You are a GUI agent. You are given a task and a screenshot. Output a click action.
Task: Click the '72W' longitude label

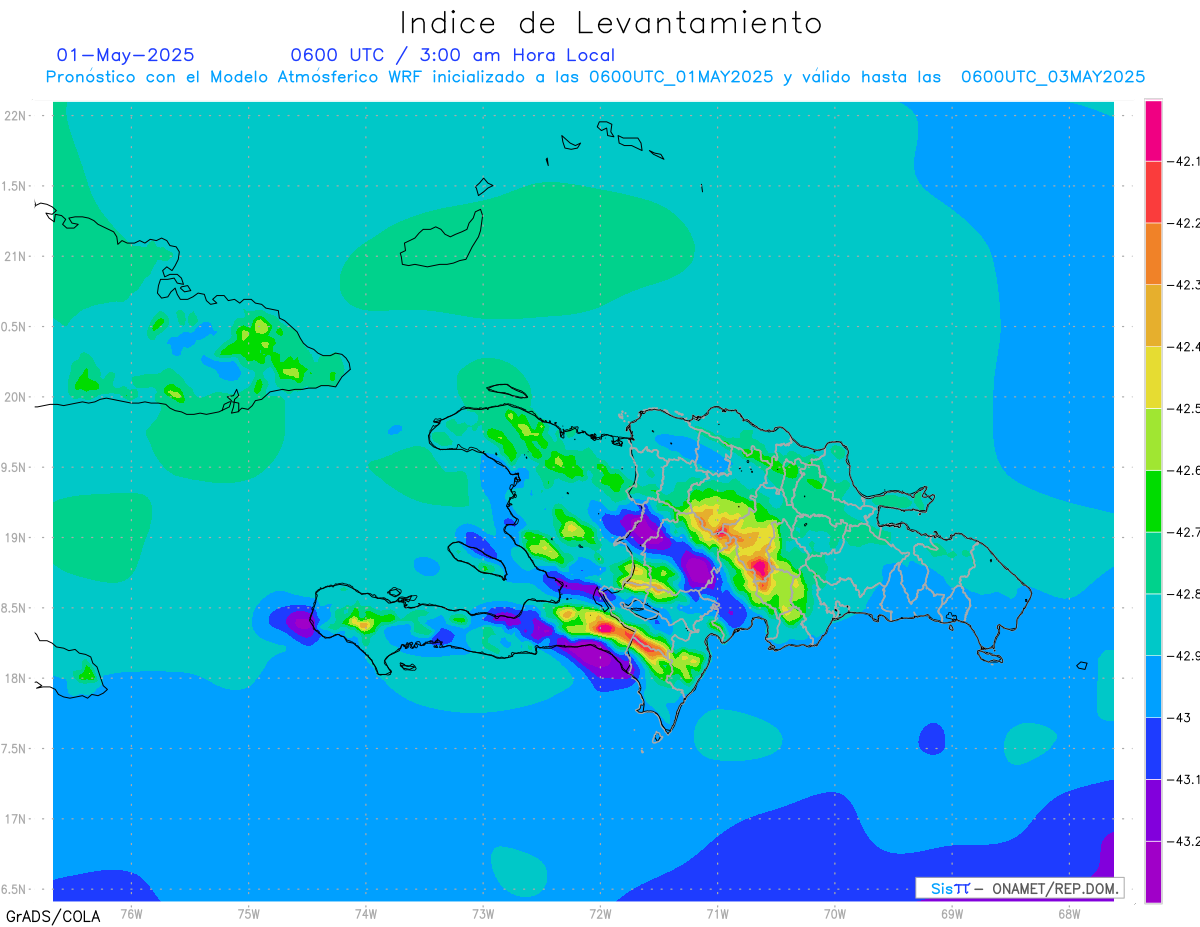click(x=600, y=914)
